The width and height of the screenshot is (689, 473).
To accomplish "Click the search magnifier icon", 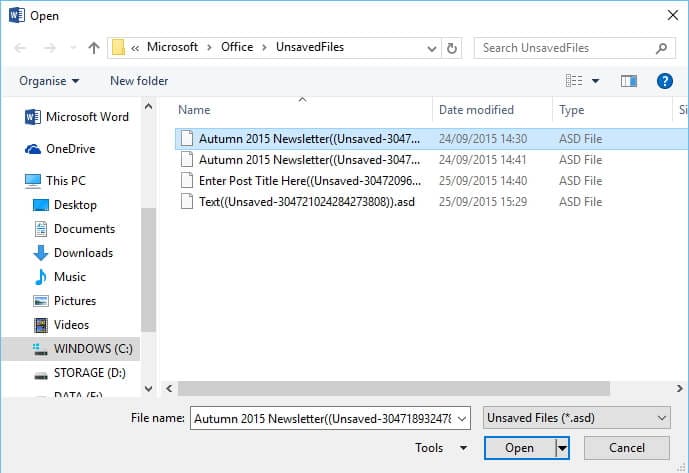I will (661, 47).
